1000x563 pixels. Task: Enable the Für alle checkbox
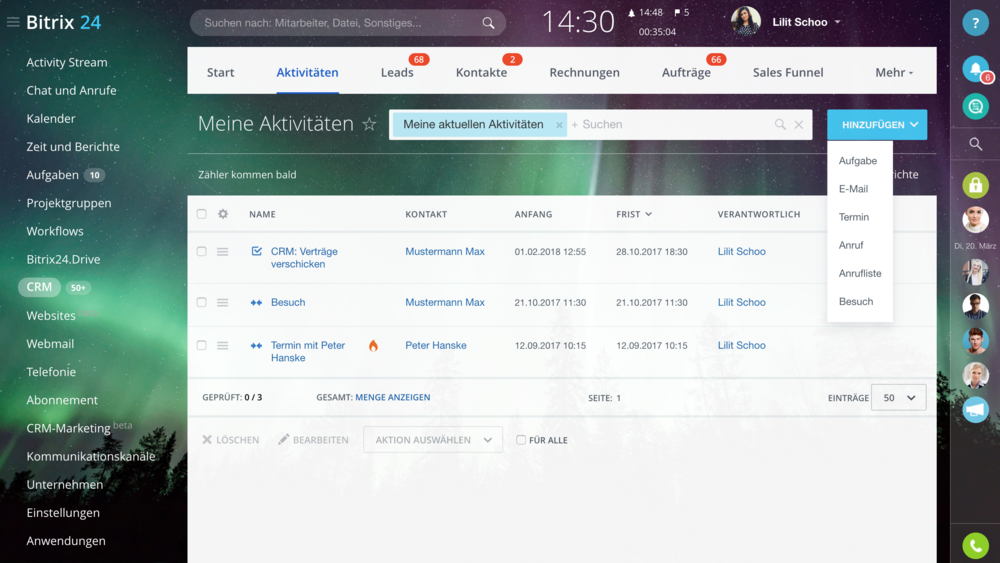point(521,440)
